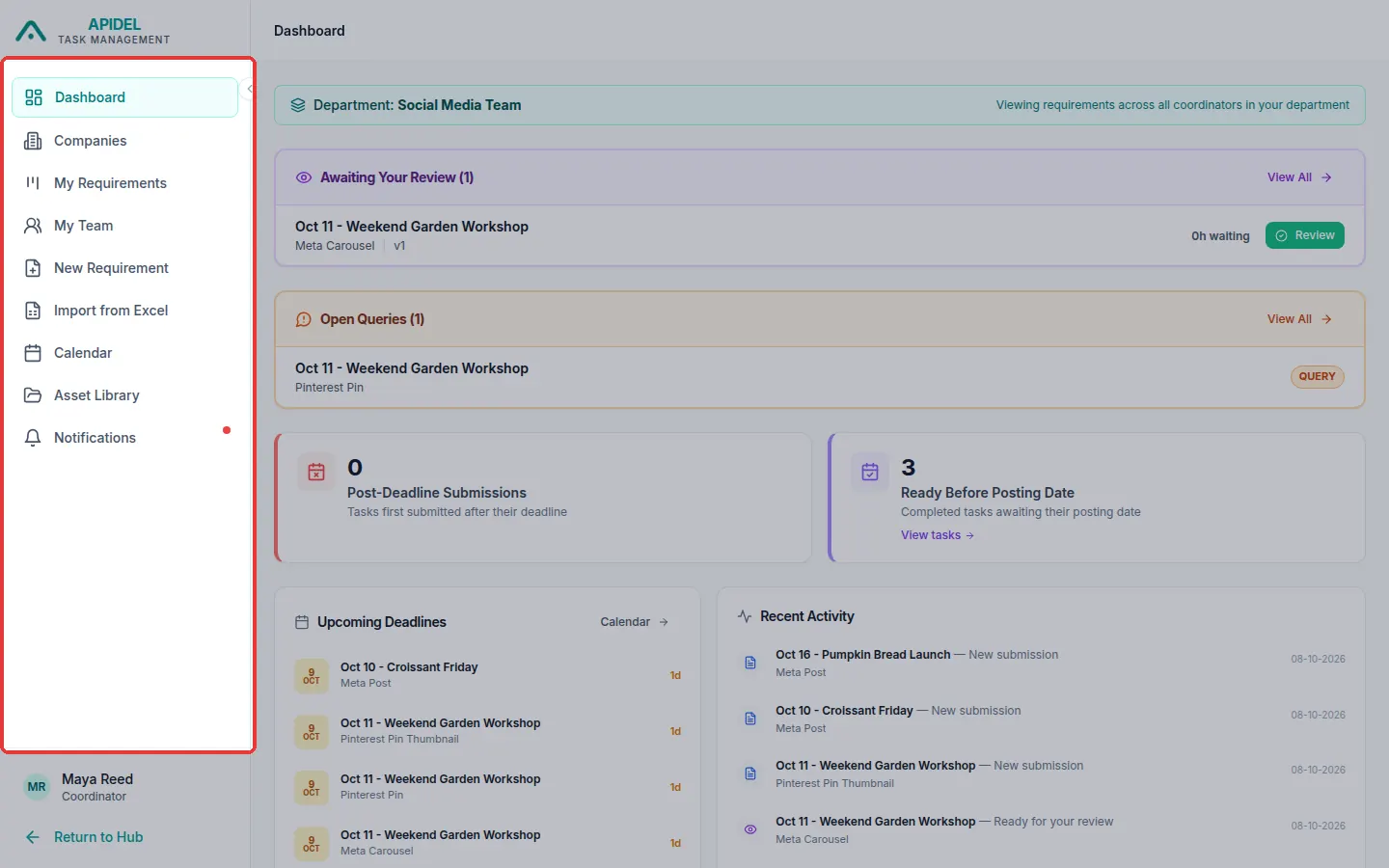Open the Pumpkin Bread Launch activity entry
1389x868 pixels.
pos(1041,663)
